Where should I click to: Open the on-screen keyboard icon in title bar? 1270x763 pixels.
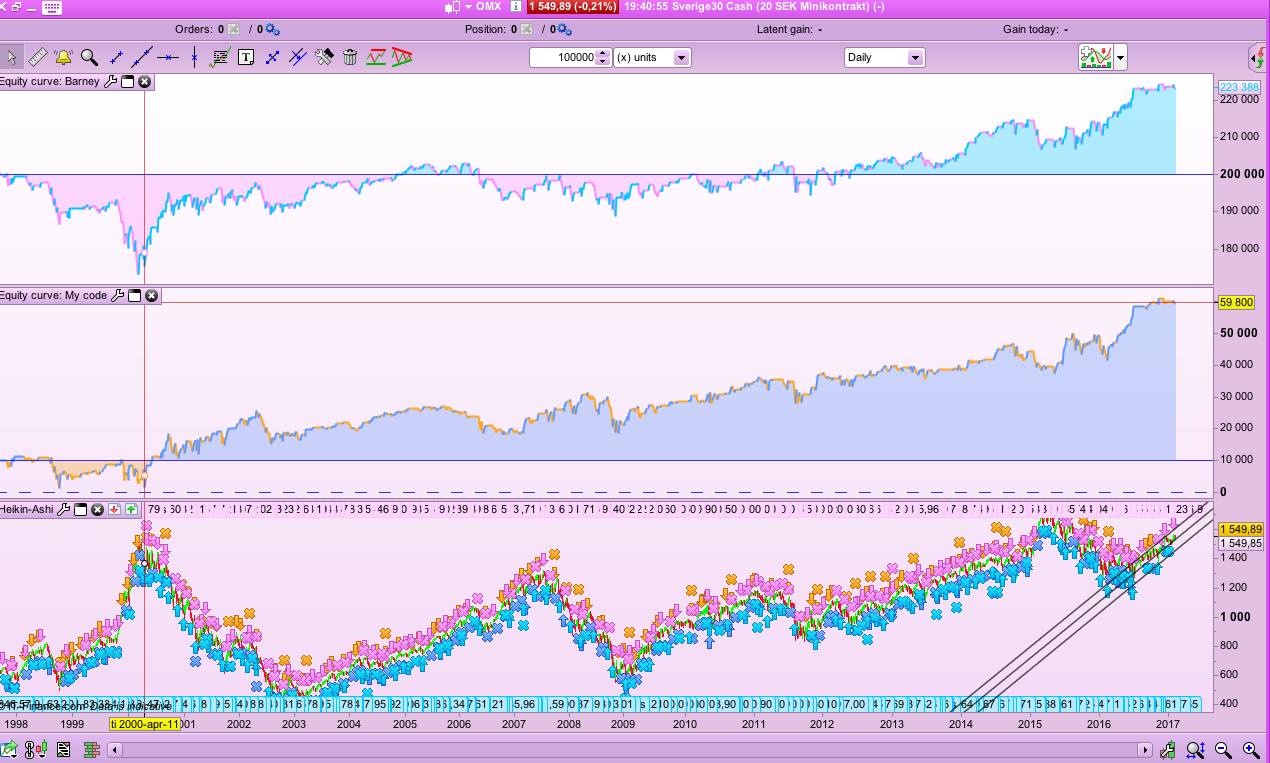tap(52, 7)
